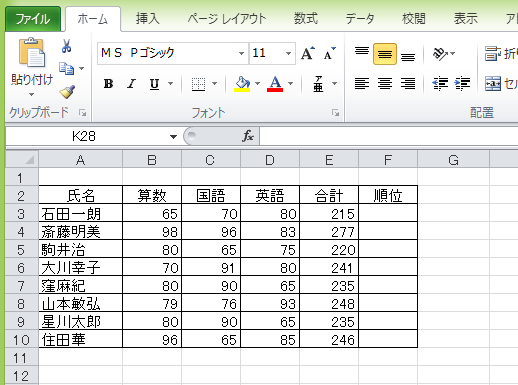The height and width of the screenshot is (385, 518).
Task: Select the 順位 header cell
Action: pyautogui.click(x=388, y=195)
